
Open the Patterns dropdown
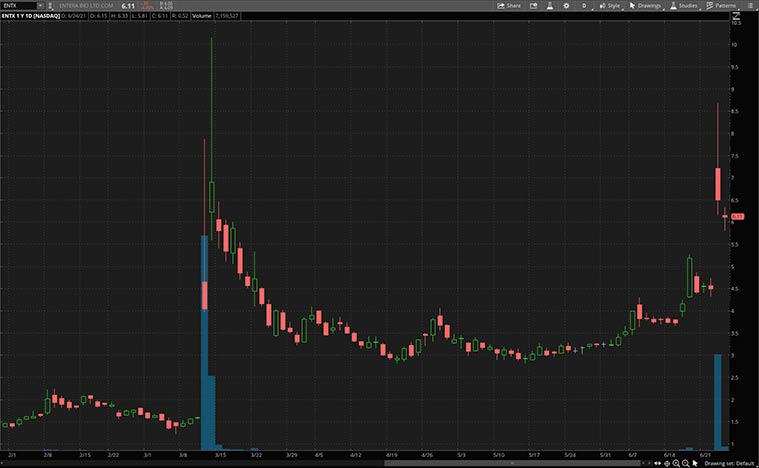(x=723, y=5)
